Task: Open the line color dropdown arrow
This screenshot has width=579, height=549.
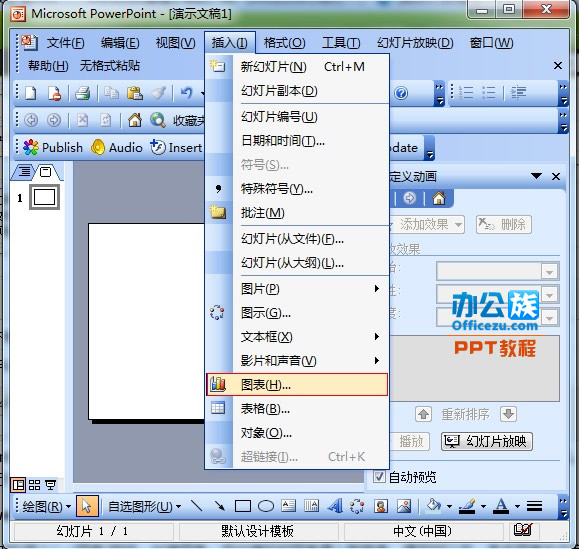Action: (483, 506)
